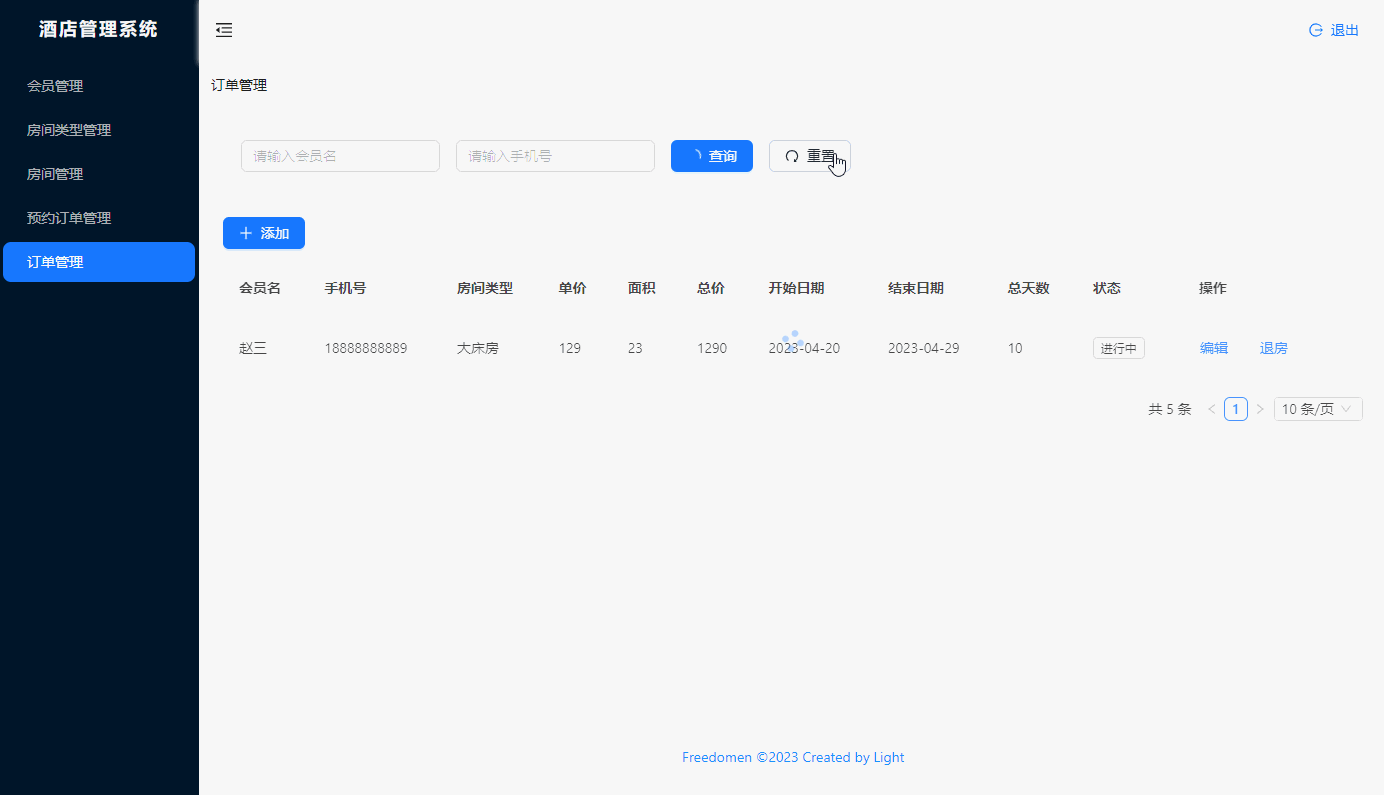
Task: Click 编辑 link for 赵三's order
Action: pyautogui.click(x=1214, y=348)
